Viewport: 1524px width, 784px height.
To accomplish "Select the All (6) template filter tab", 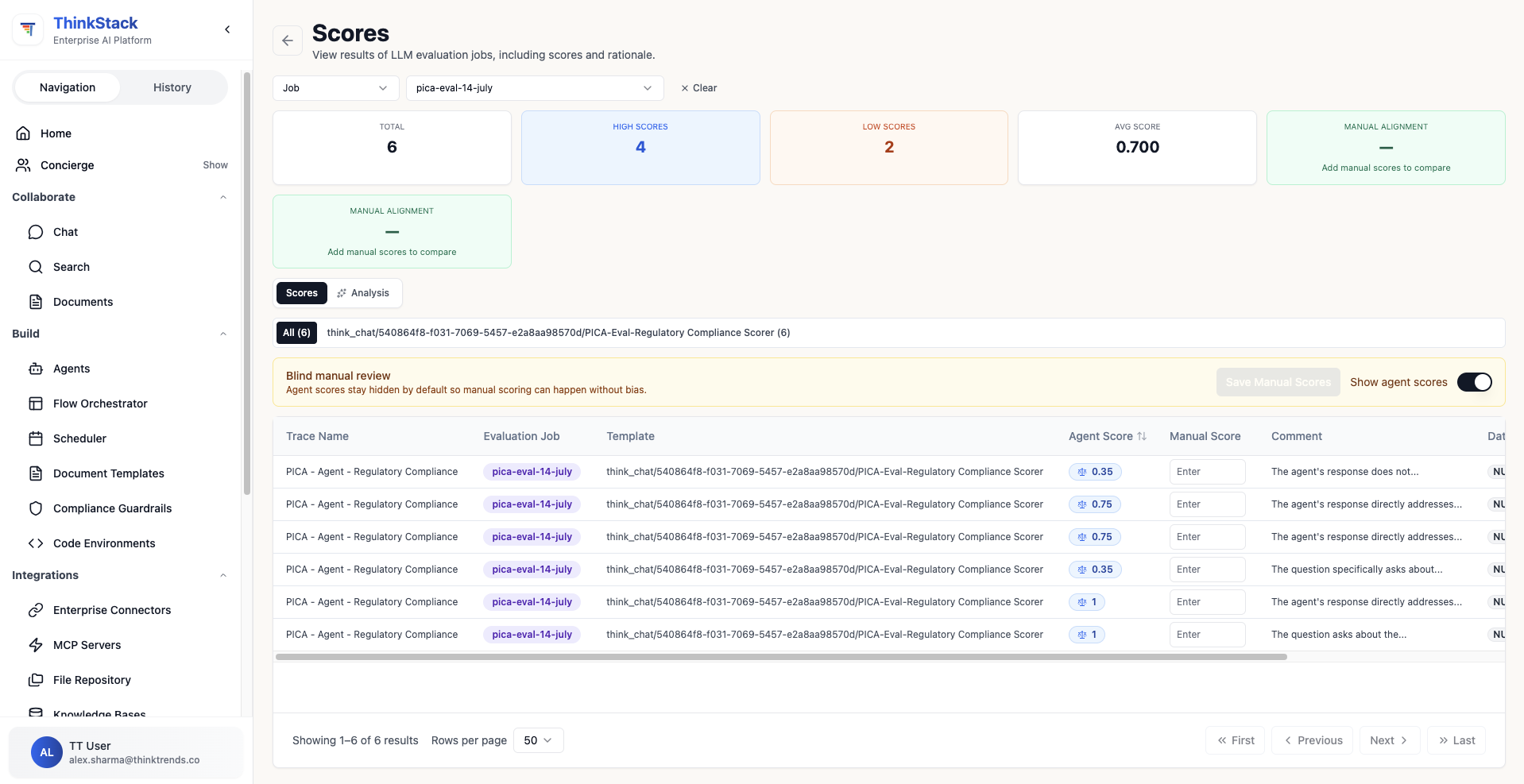I will (296, 333).
